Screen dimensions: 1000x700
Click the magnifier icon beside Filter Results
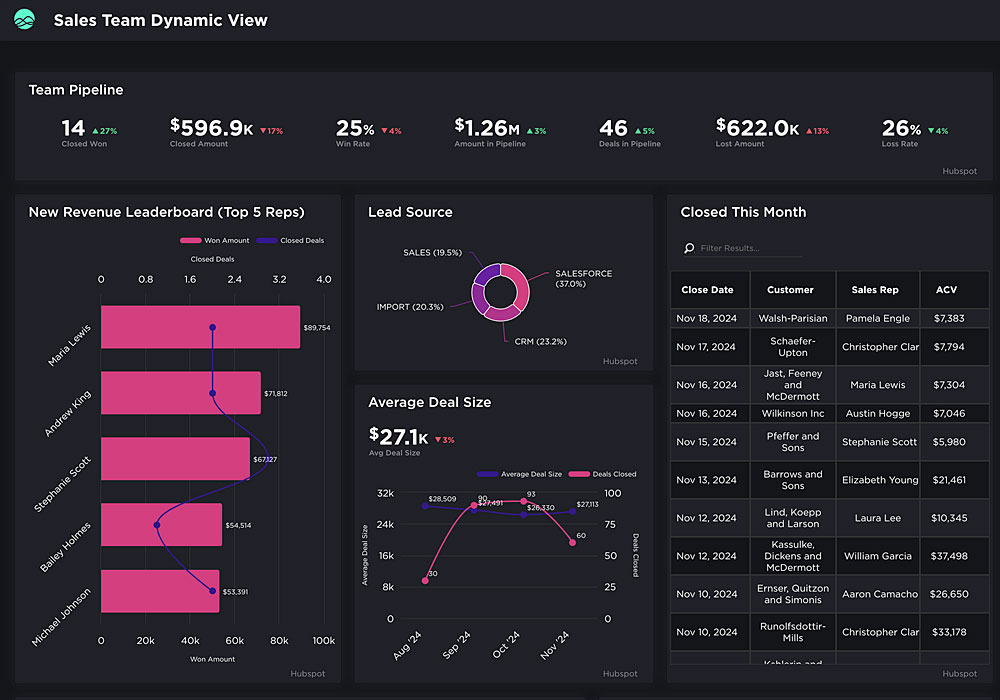689,248
